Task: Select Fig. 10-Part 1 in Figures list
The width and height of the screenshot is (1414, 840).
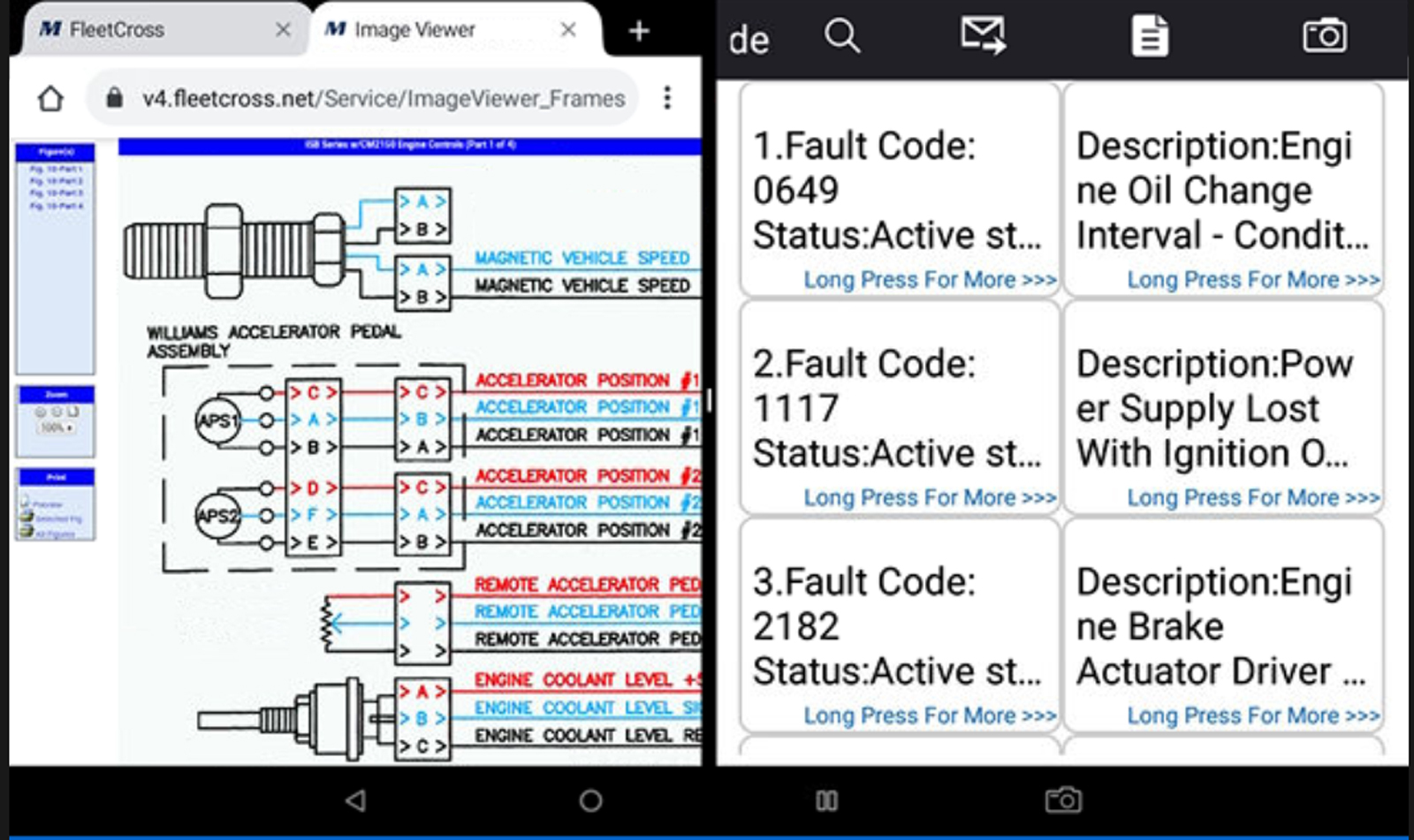Action: tap(56, 169)
